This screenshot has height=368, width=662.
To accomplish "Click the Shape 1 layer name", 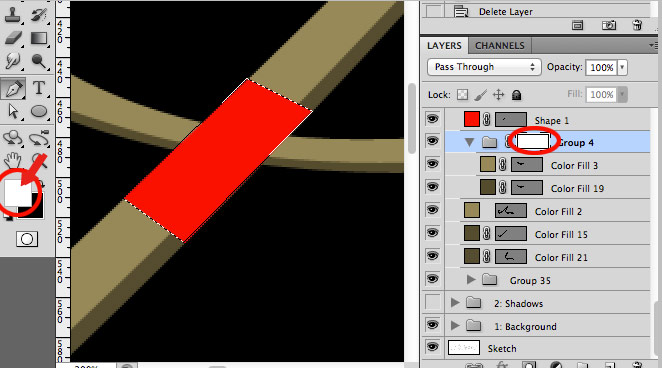I will [x=552, y=121].
